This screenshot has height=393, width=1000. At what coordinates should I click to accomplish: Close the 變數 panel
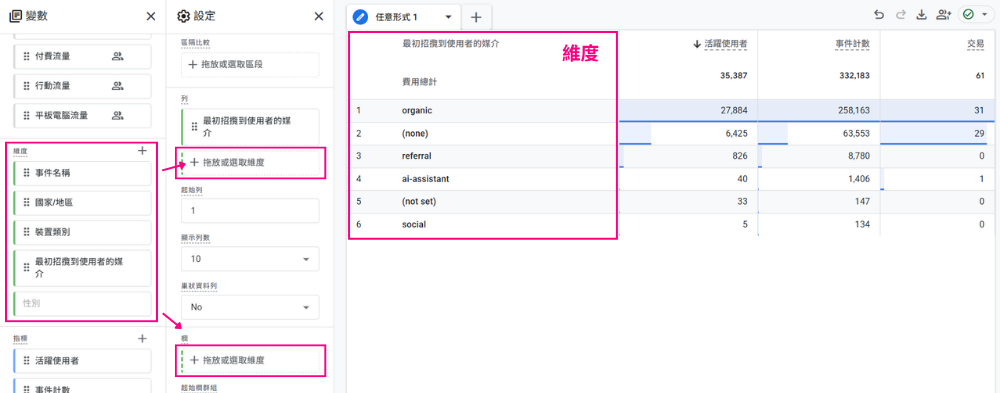pos(151,17)
